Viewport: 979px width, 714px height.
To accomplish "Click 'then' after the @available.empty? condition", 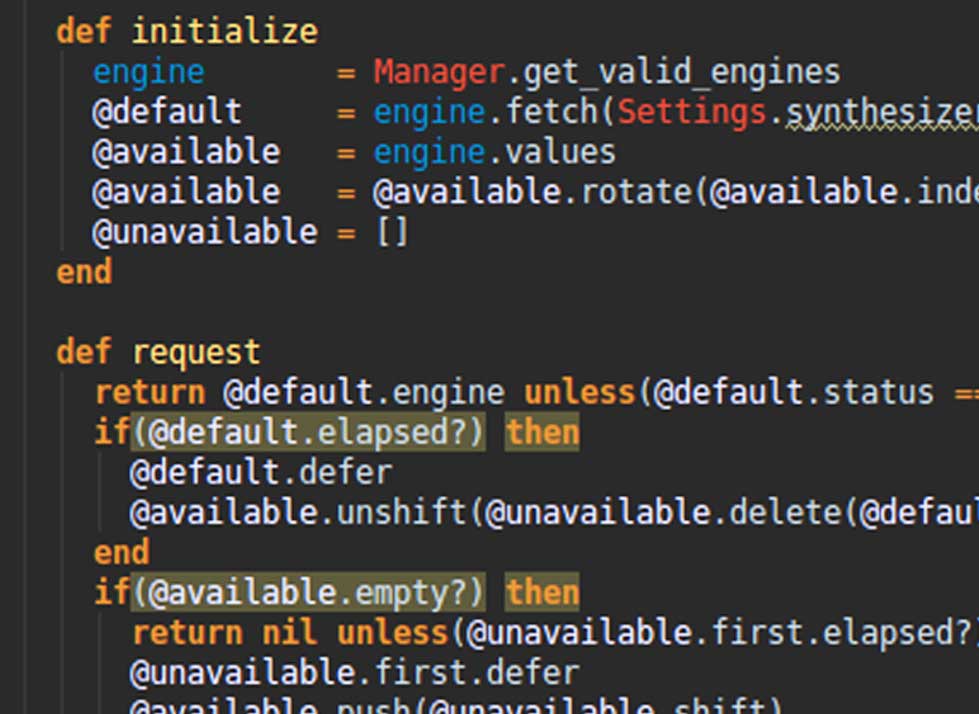I will [542, 592].
